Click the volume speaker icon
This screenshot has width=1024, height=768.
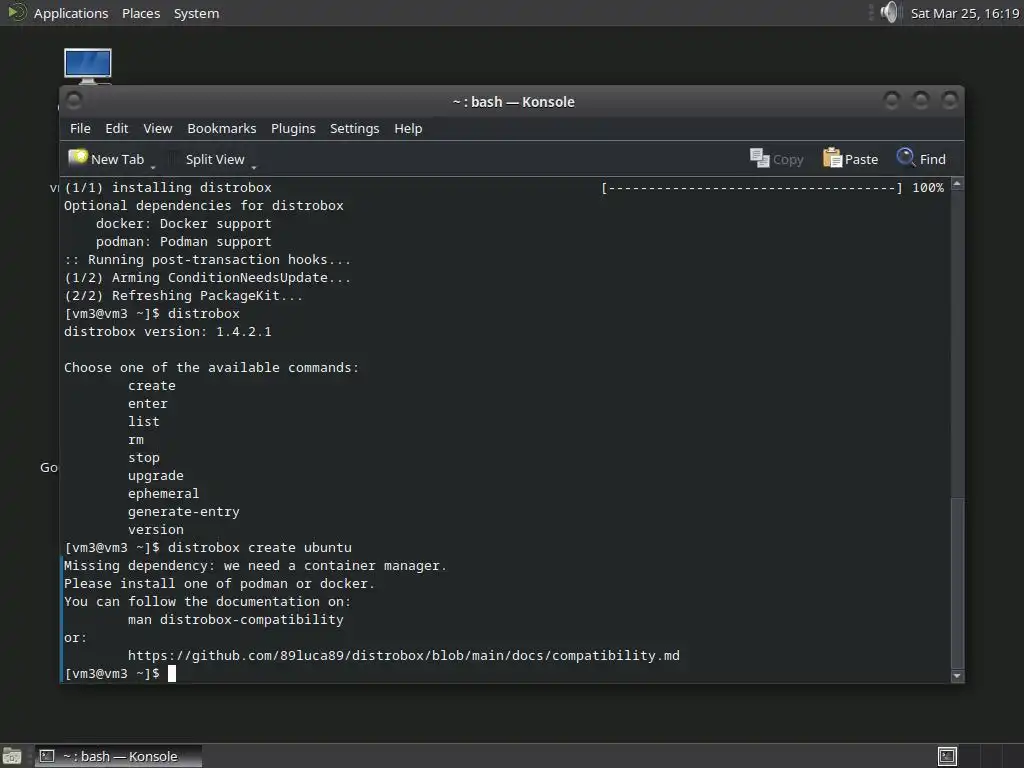889,12
